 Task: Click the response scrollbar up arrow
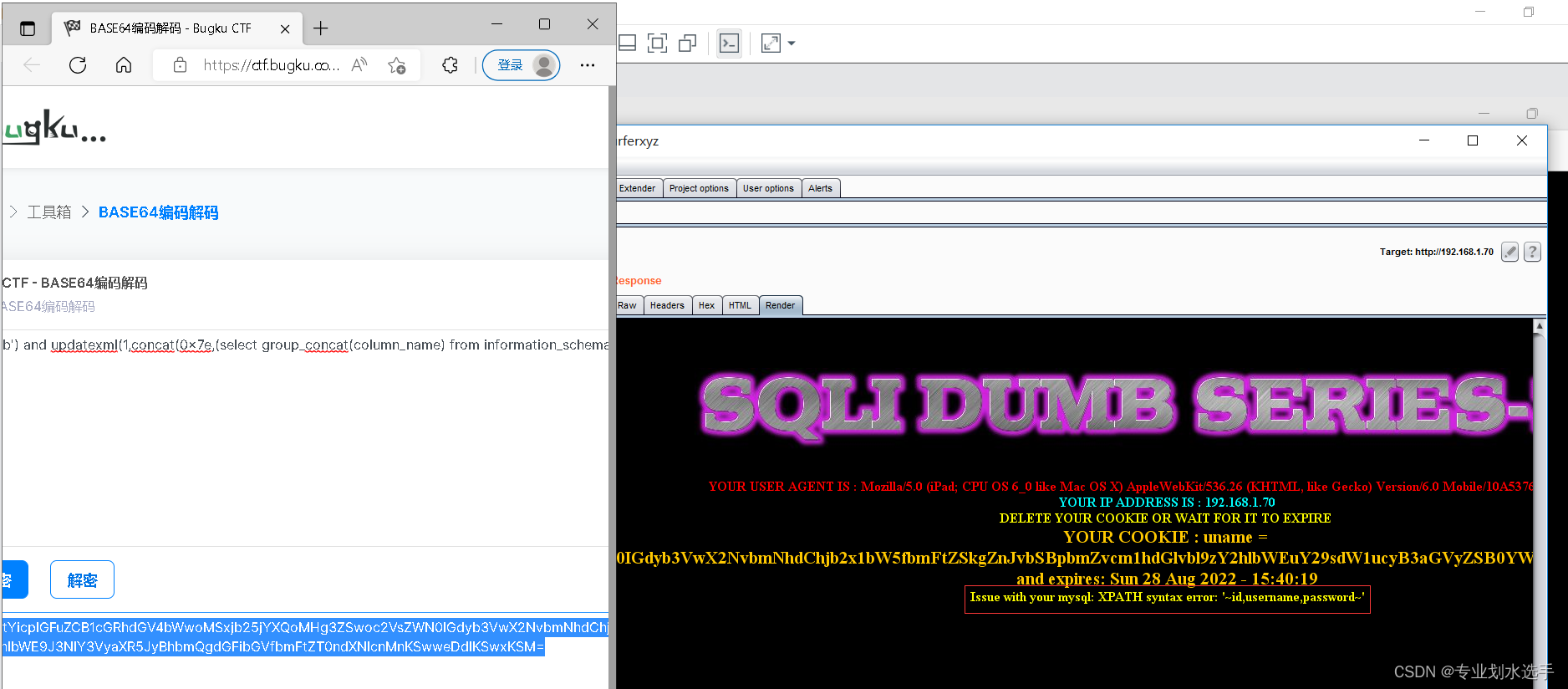[1540, 325]
